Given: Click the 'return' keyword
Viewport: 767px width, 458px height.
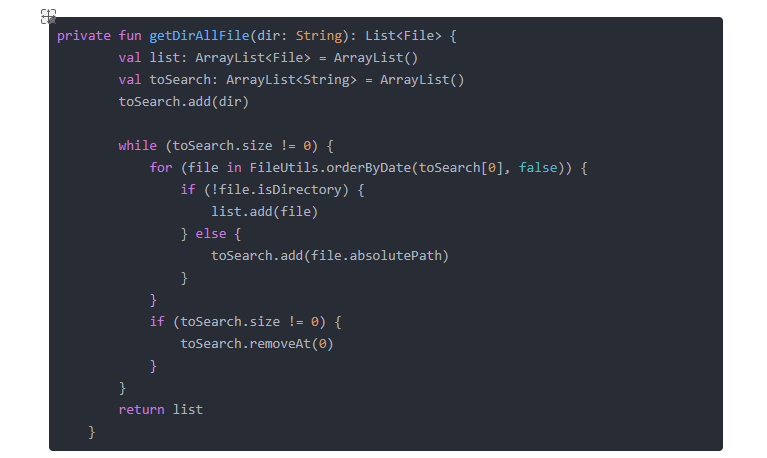Looking at the screenshot, I should point(141,410).
